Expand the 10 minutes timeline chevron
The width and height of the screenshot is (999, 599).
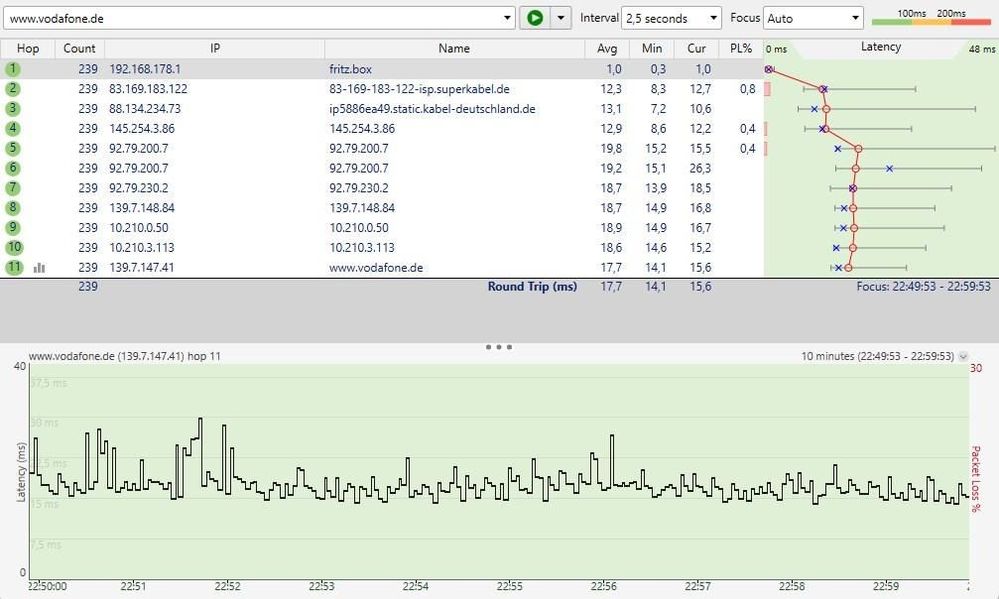click(963, 356)
